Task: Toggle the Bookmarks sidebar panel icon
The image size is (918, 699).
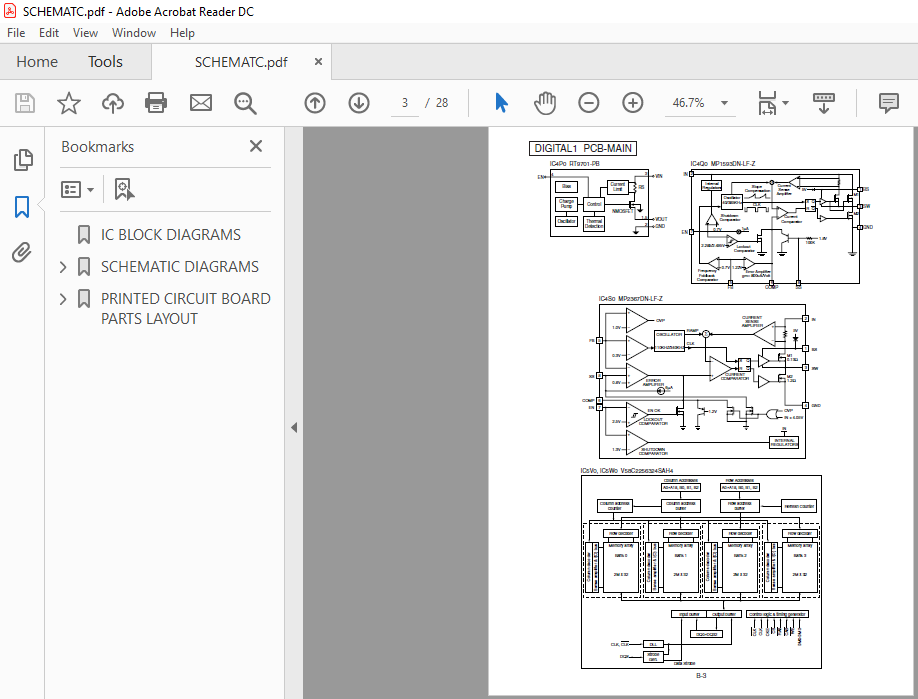Action: coord(22,207)
